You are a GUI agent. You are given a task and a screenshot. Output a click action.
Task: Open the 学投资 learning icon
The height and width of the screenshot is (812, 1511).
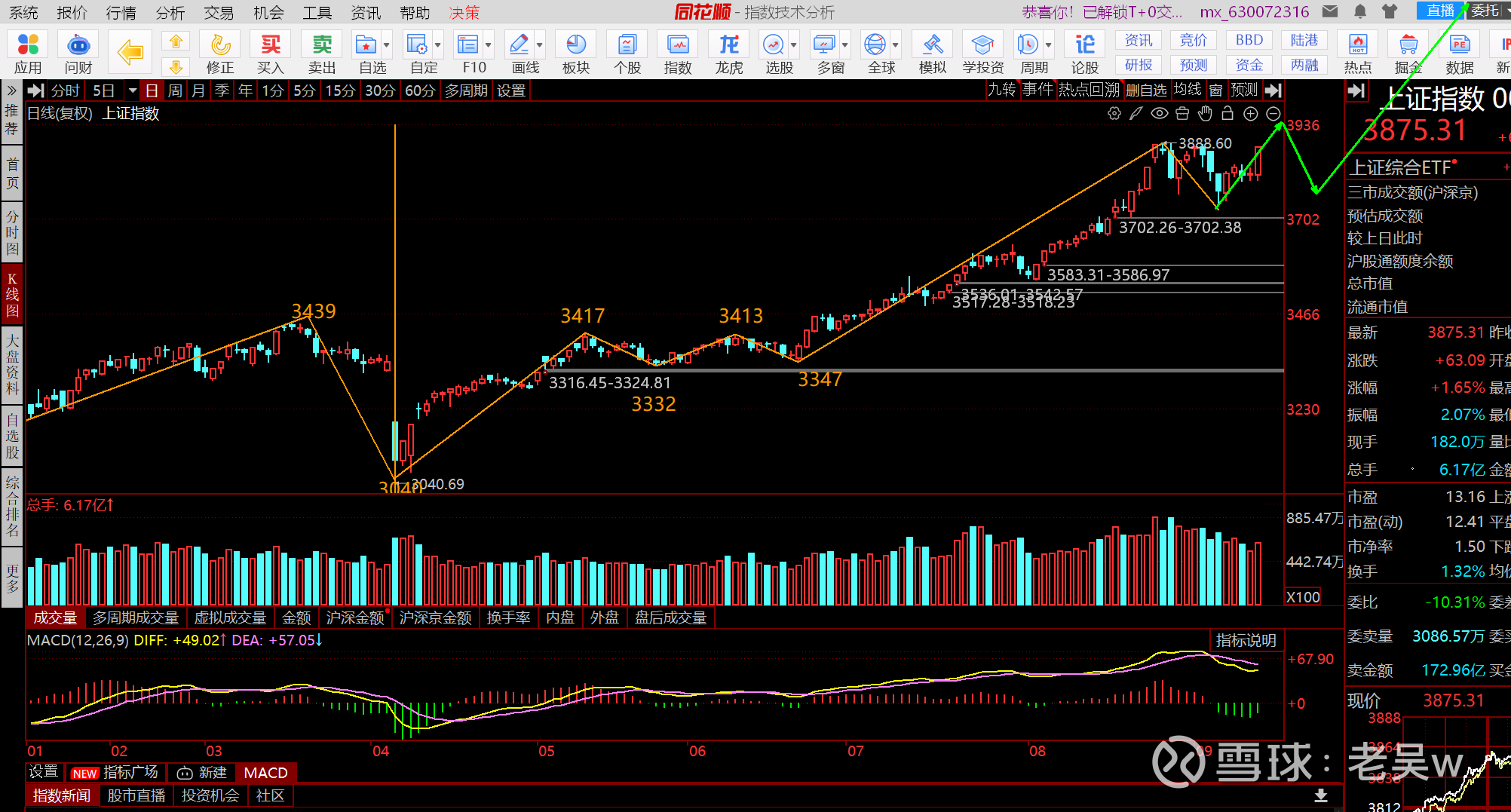click(983, 53)
